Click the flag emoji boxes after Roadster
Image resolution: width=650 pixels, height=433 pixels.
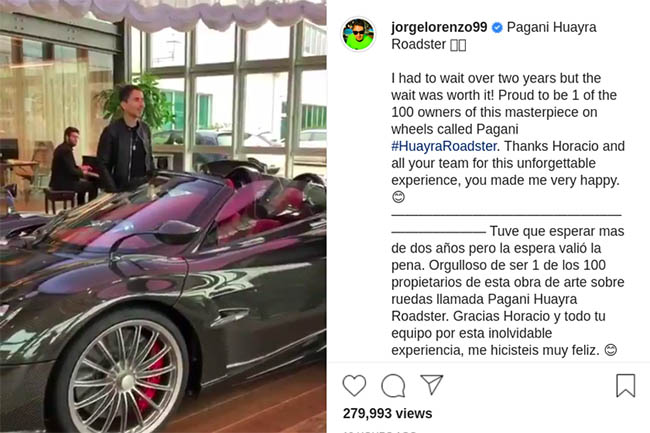458,45
